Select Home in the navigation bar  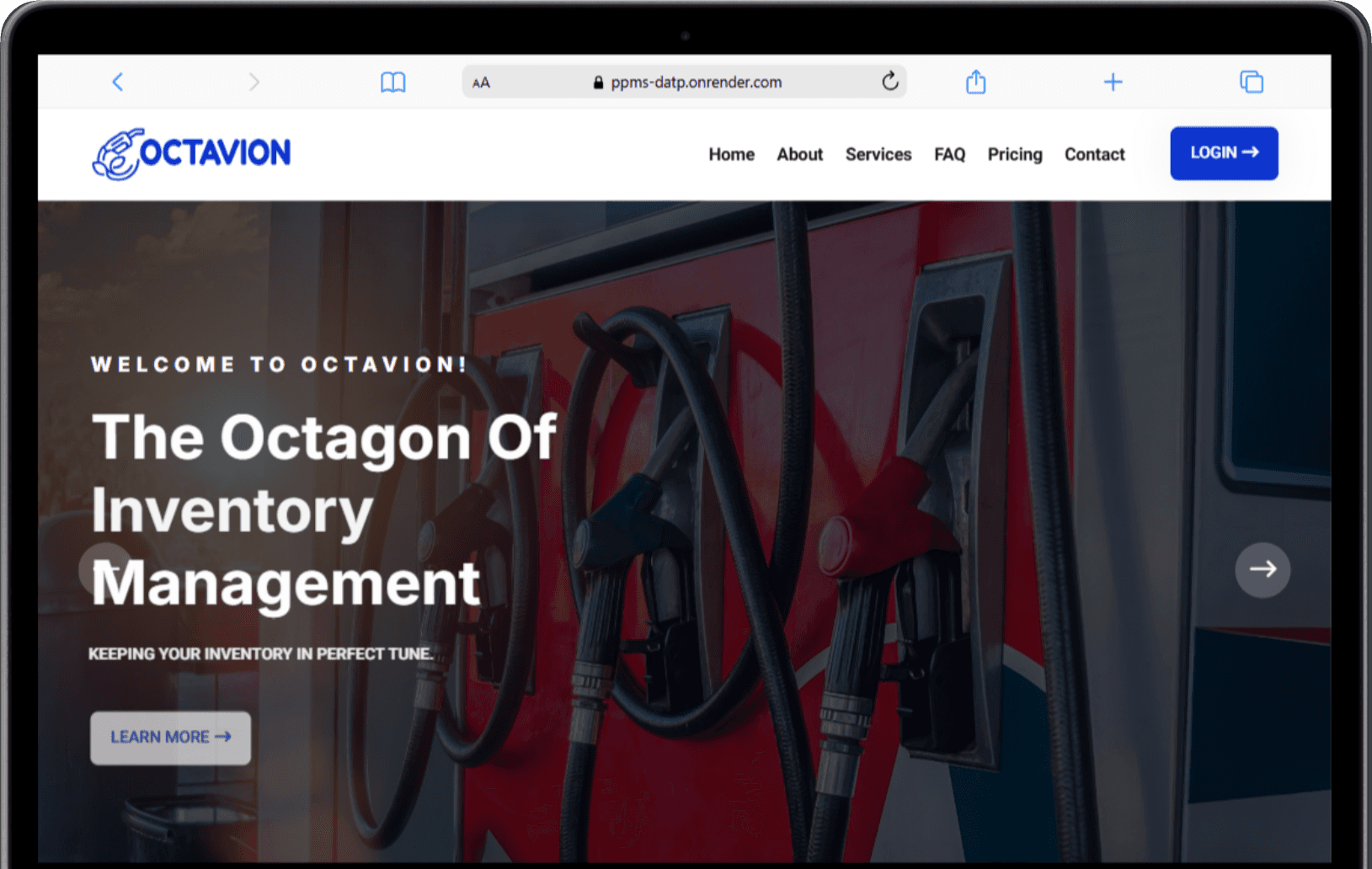point(731,154)
